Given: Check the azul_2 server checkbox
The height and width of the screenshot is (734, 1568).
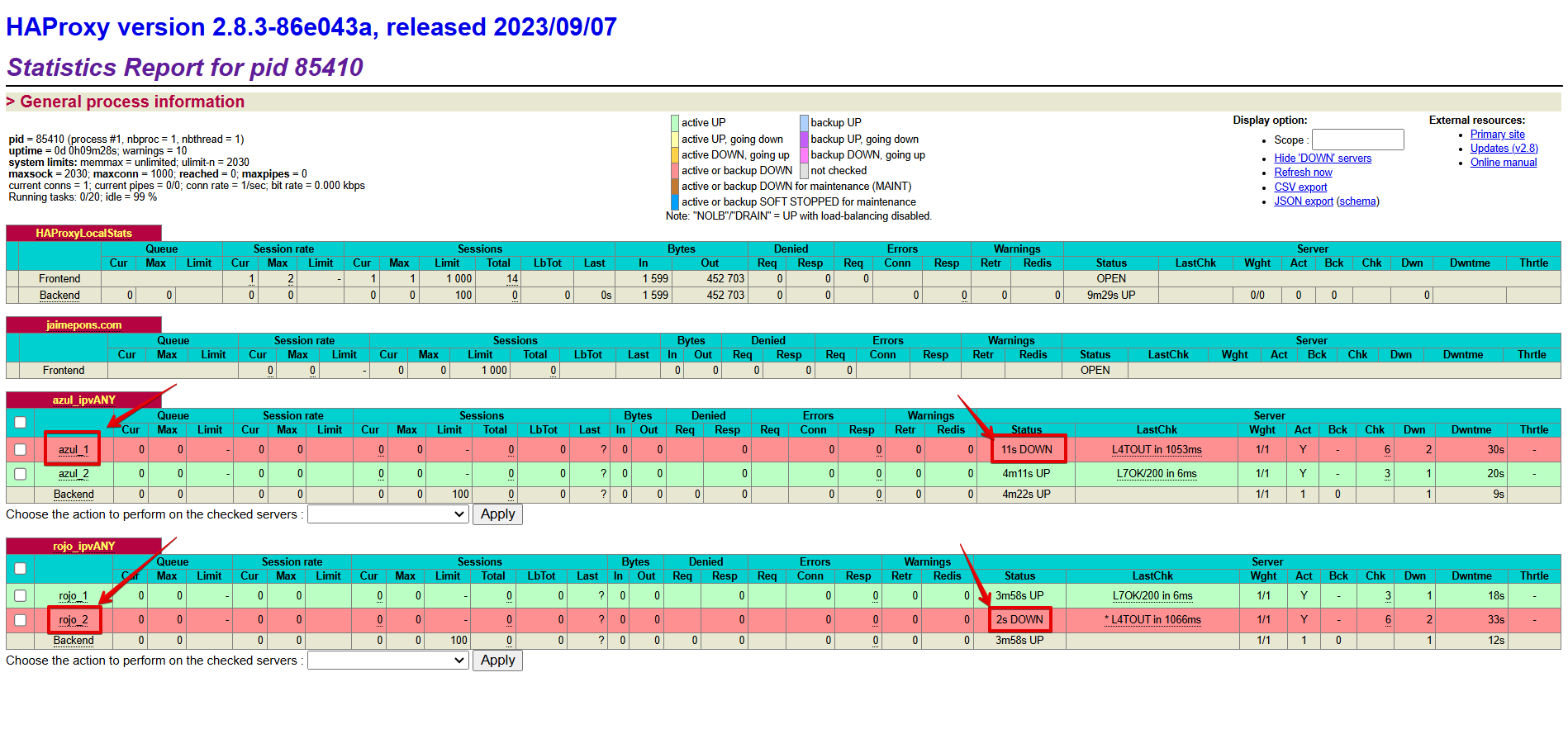Looking at the screenshot, I should click(21, 474).
